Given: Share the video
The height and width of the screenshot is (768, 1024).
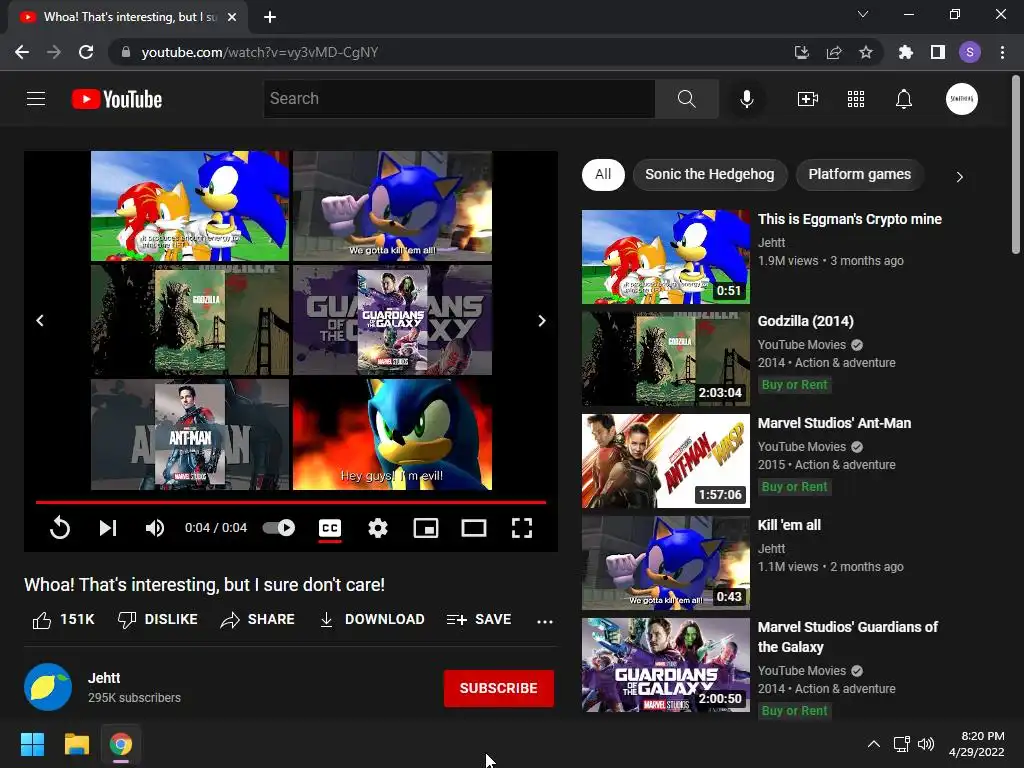Looking at the screenshot, I should 257,619.
